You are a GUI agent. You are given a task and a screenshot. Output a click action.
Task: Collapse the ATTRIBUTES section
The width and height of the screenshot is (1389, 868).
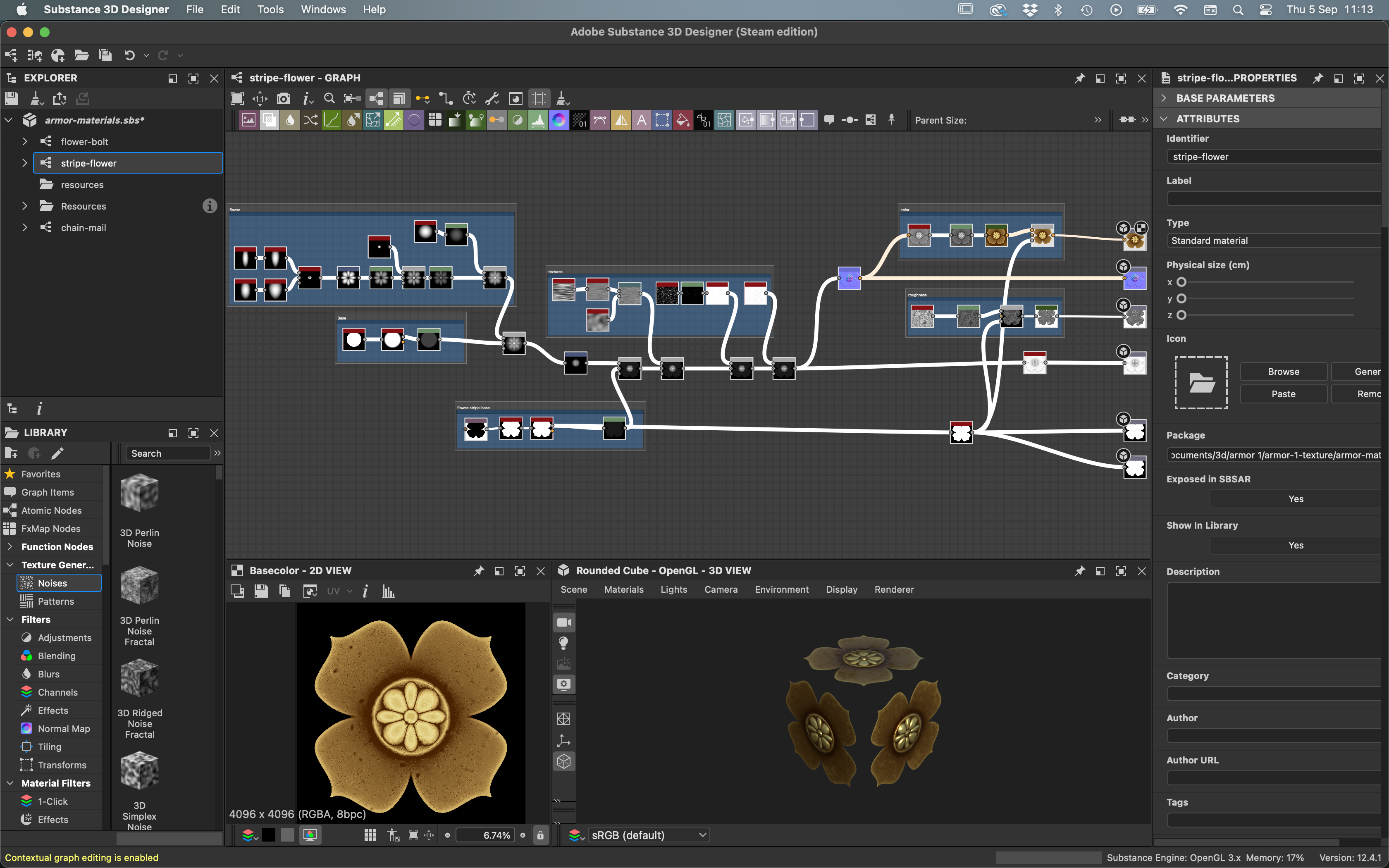[x=1164, y=119]
